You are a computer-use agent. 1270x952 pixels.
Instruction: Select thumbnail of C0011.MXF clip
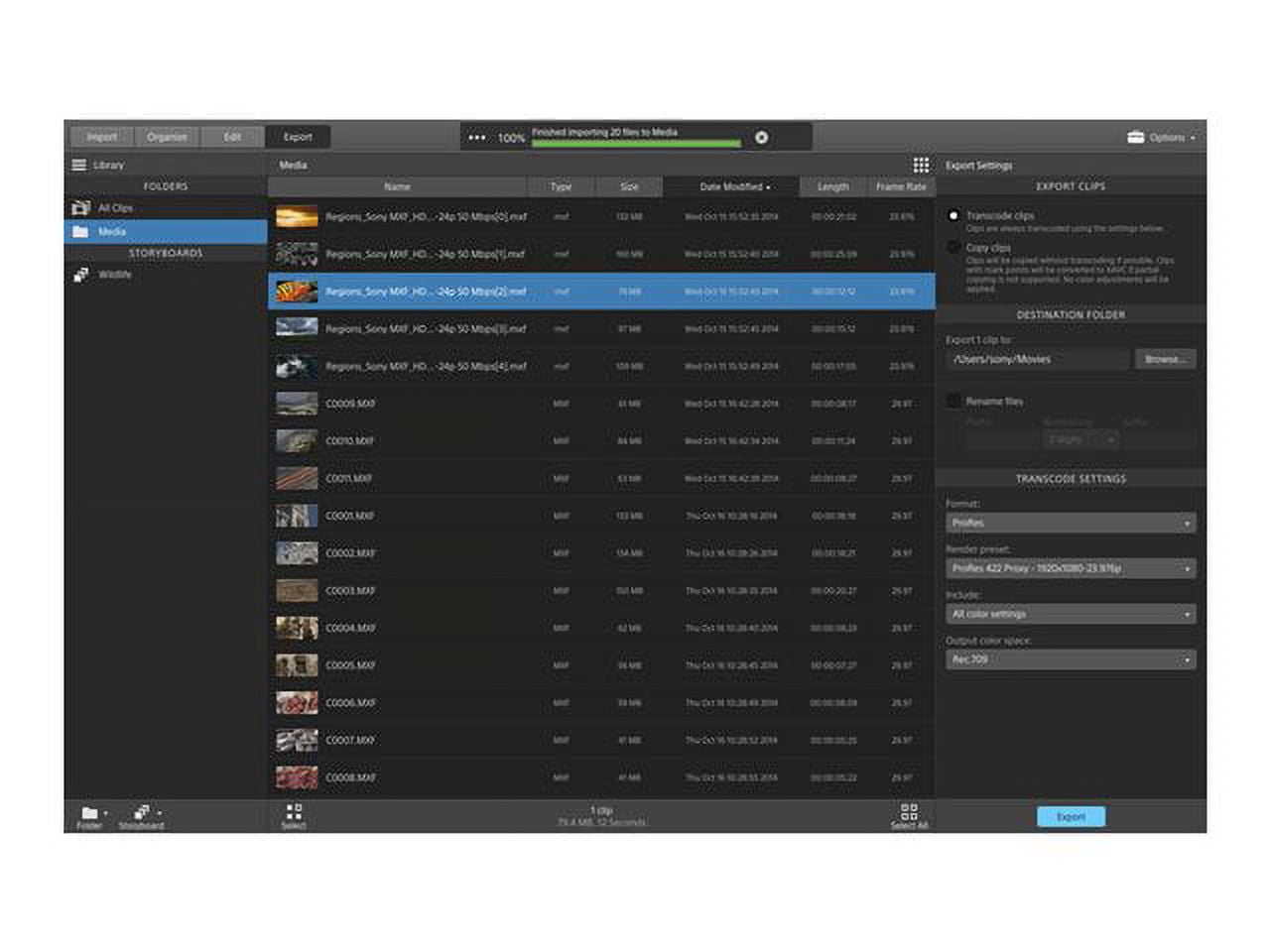point(297,478)
